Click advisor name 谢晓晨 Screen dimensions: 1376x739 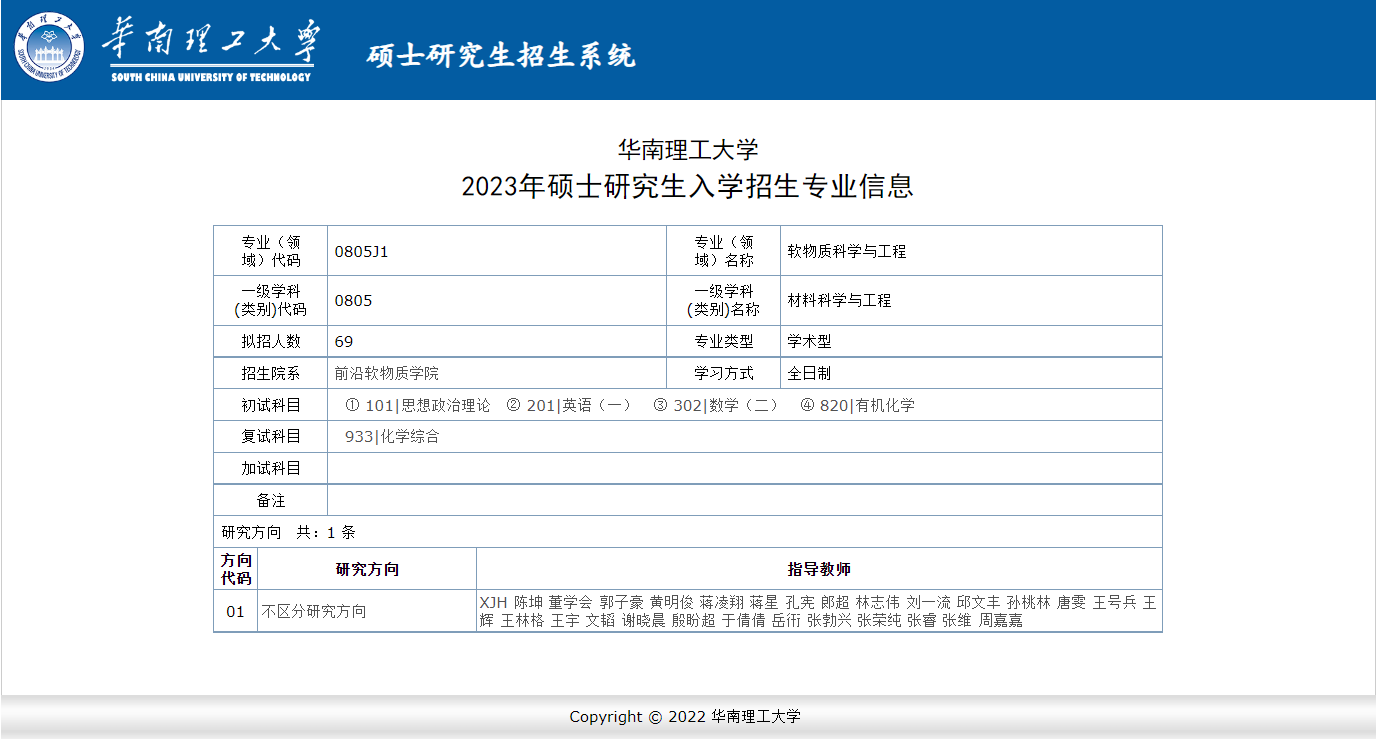[x=644, y=620]
